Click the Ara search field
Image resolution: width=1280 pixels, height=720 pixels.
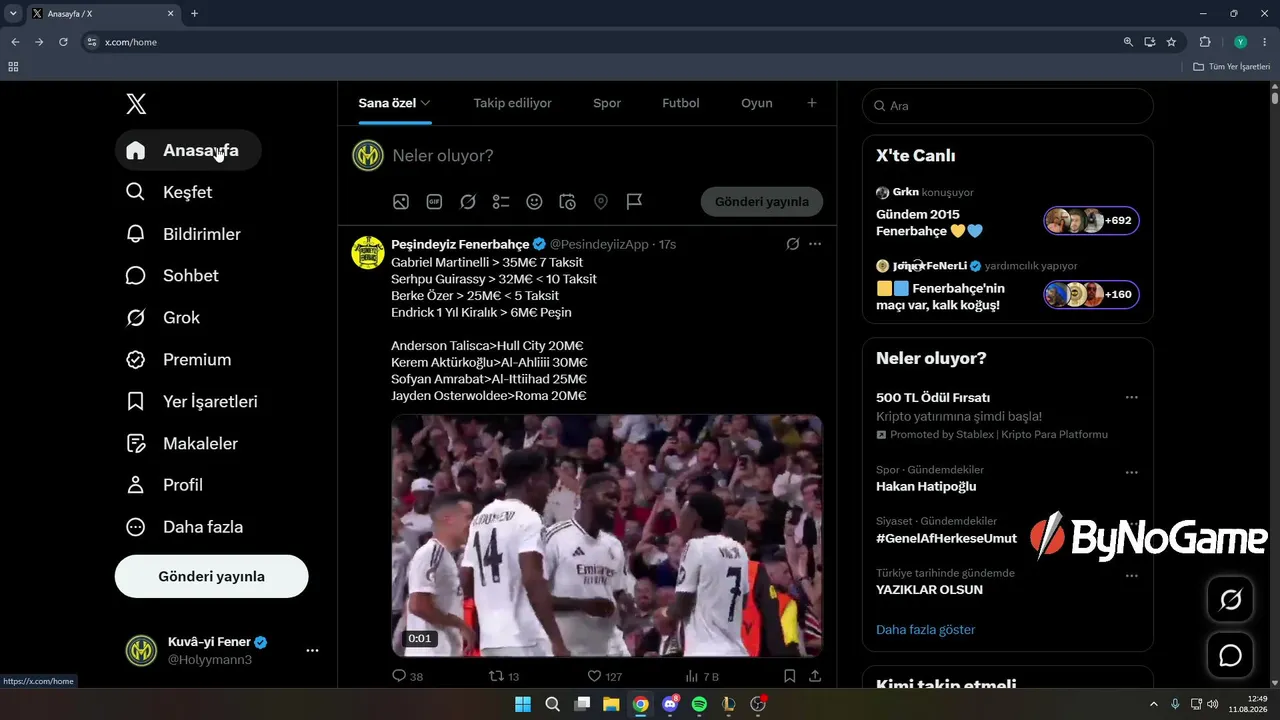tap(1008, 106)
